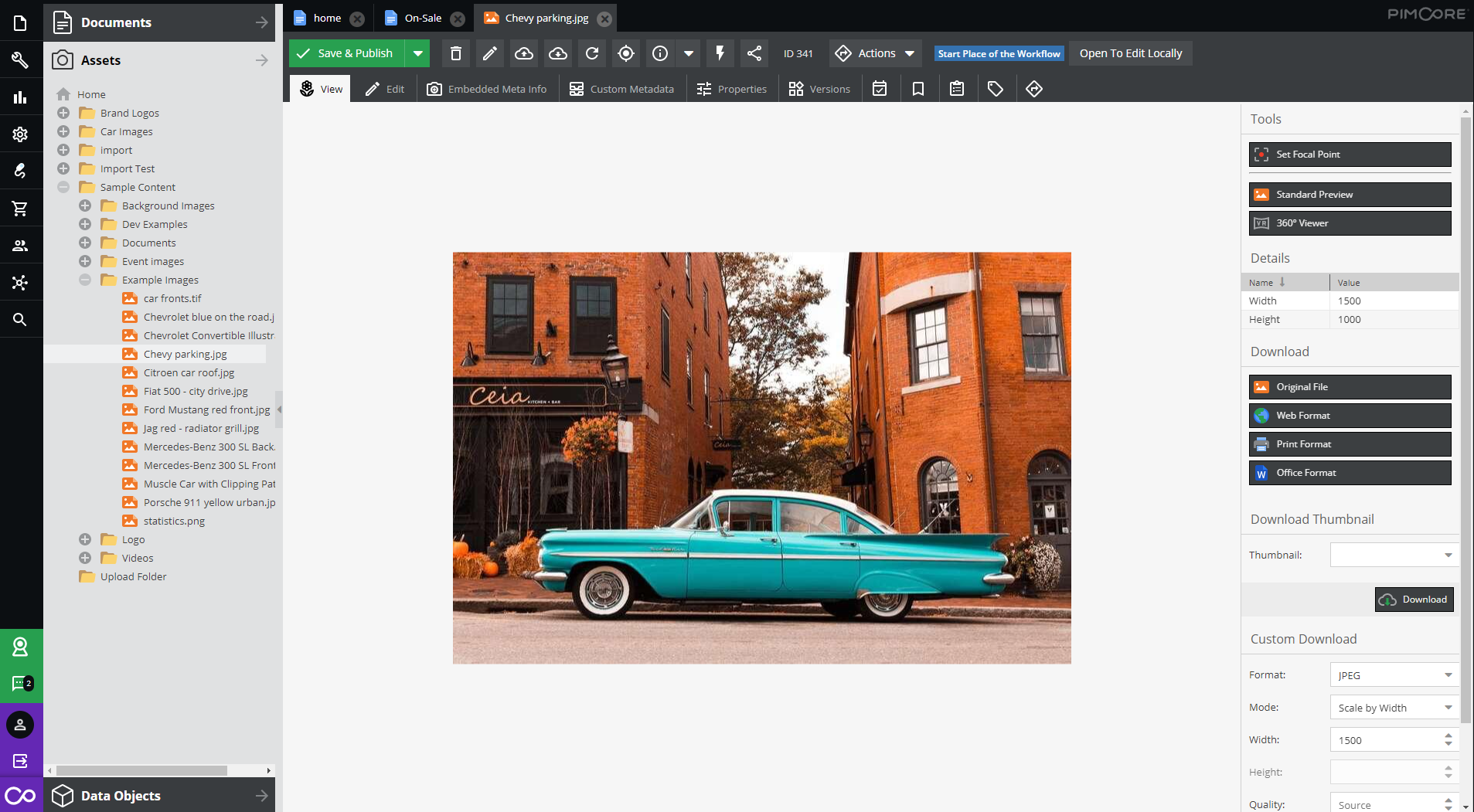
Task: Click the trash delete icon in toolbar
Action: [x=456, y=53]
